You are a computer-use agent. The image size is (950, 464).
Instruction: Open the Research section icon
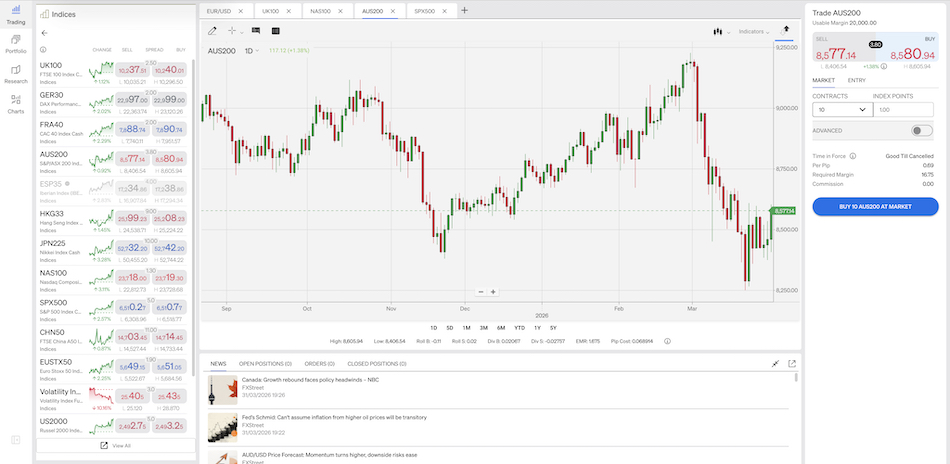tap(15, 72)
